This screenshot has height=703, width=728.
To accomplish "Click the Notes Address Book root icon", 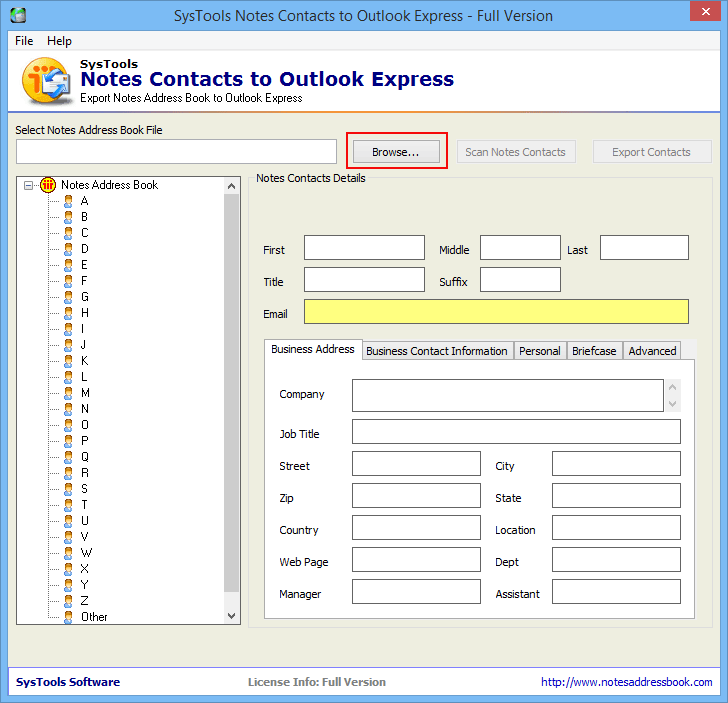I will [x=48, y=185].
